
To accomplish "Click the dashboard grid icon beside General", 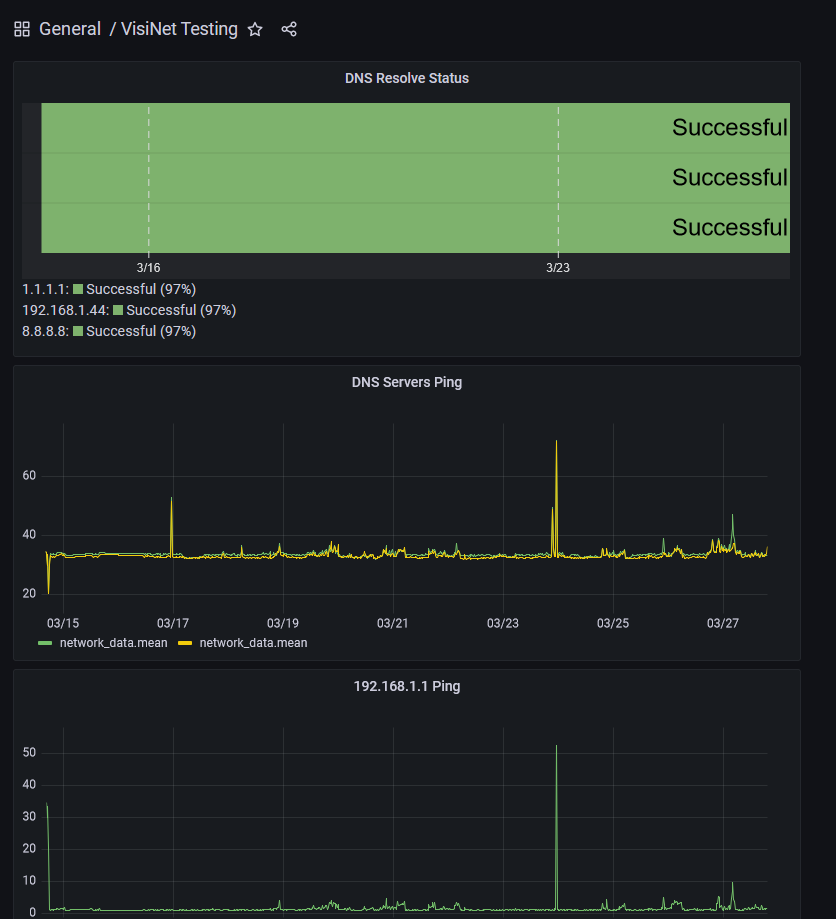I will (x=22, y=29).
